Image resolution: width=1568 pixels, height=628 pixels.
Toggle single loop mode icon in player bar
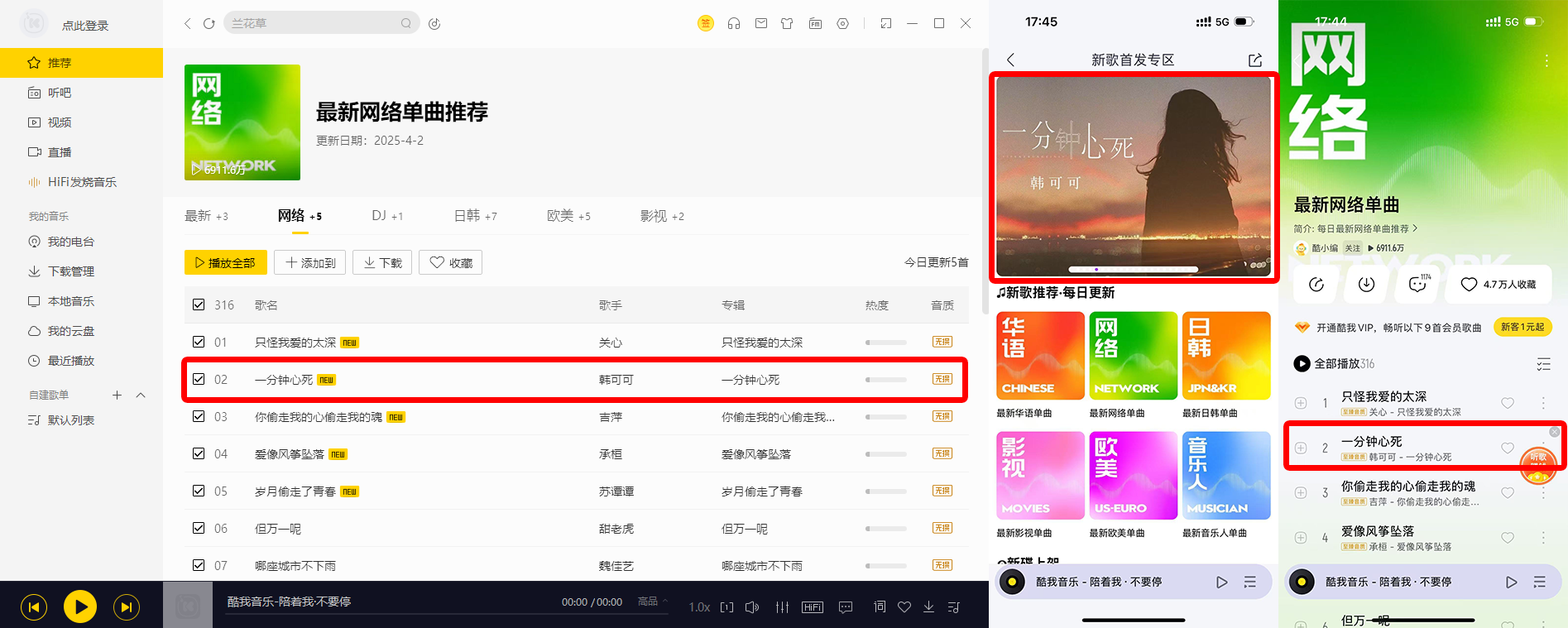click(726, 606)
